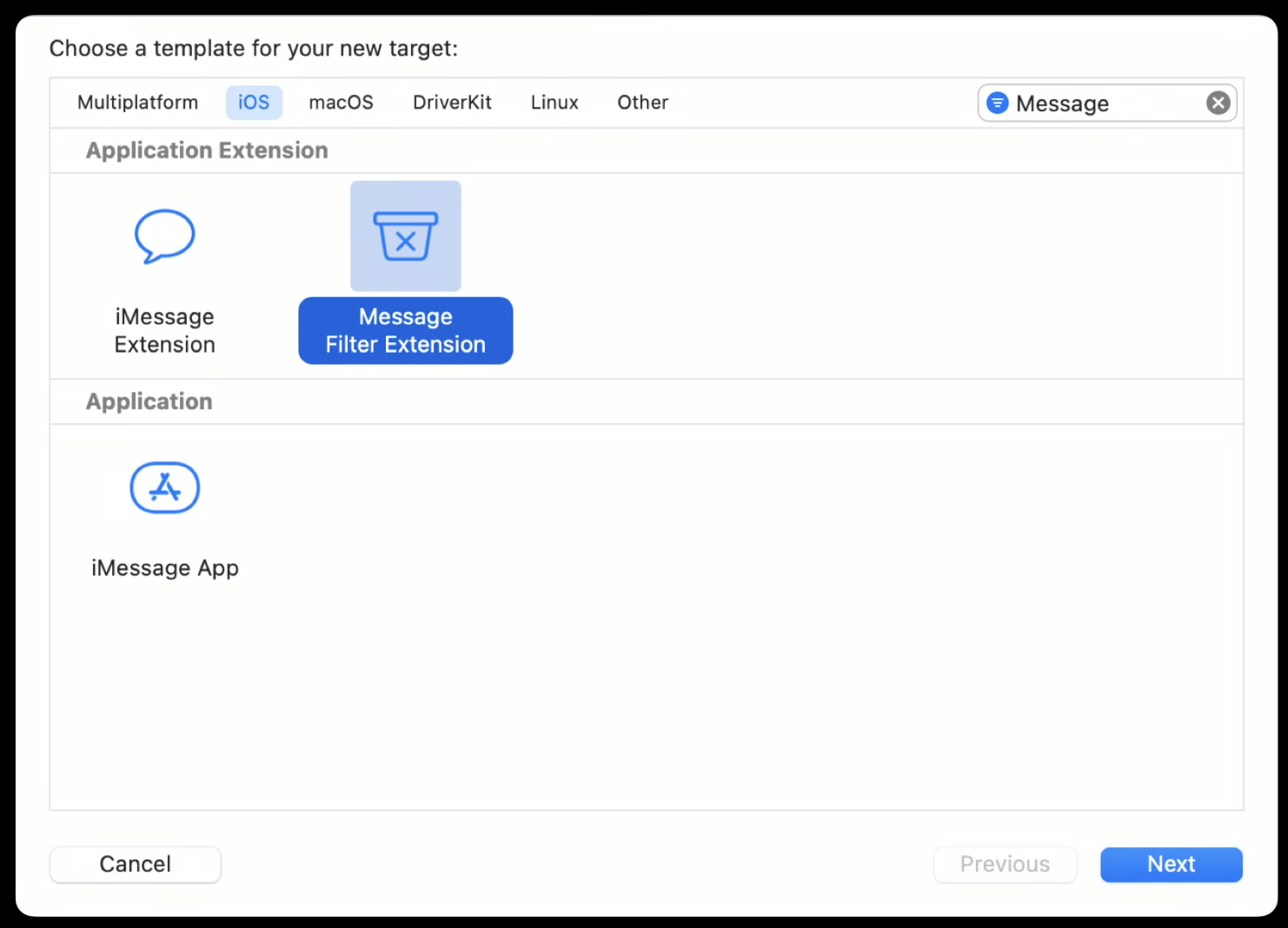Switch to the macOS platform tab
The image size is (1288, 928).
(341, 103)
